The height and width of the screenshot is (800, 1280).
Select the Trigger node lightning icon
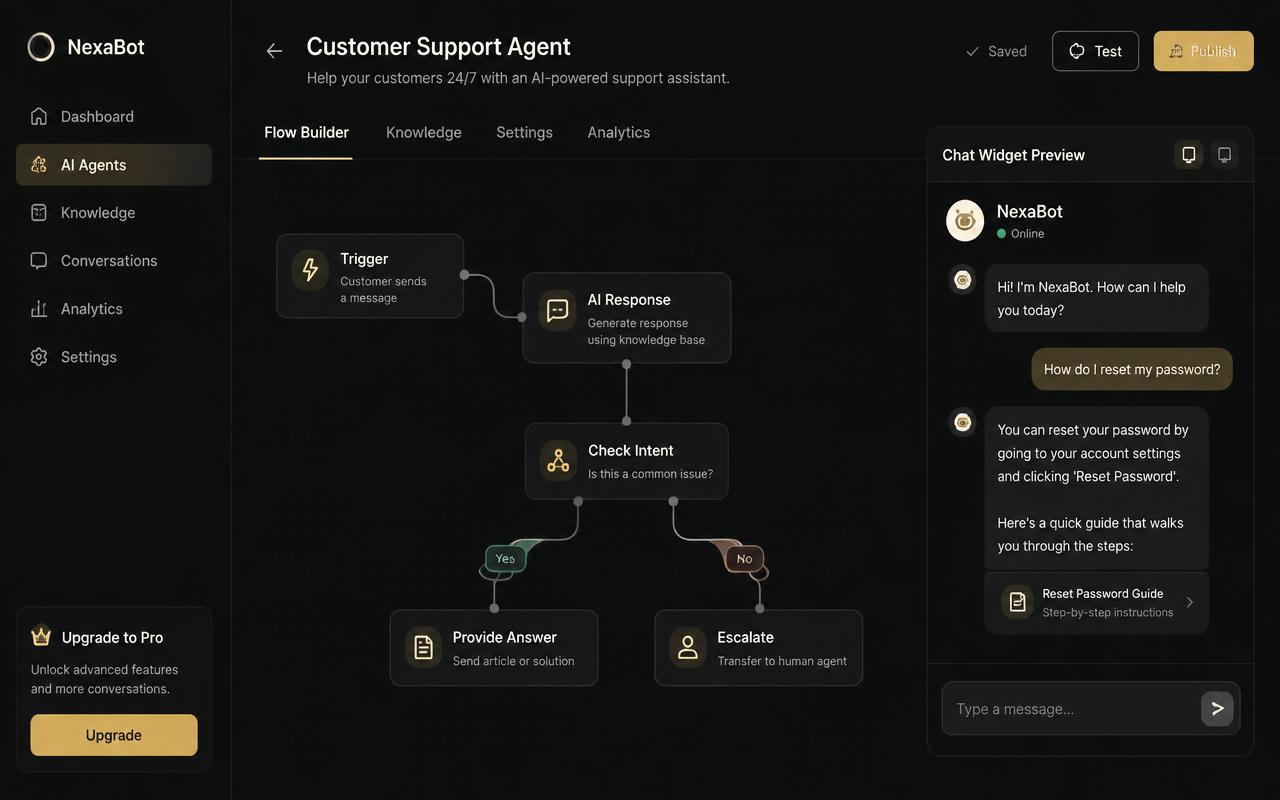click(310, 270)
